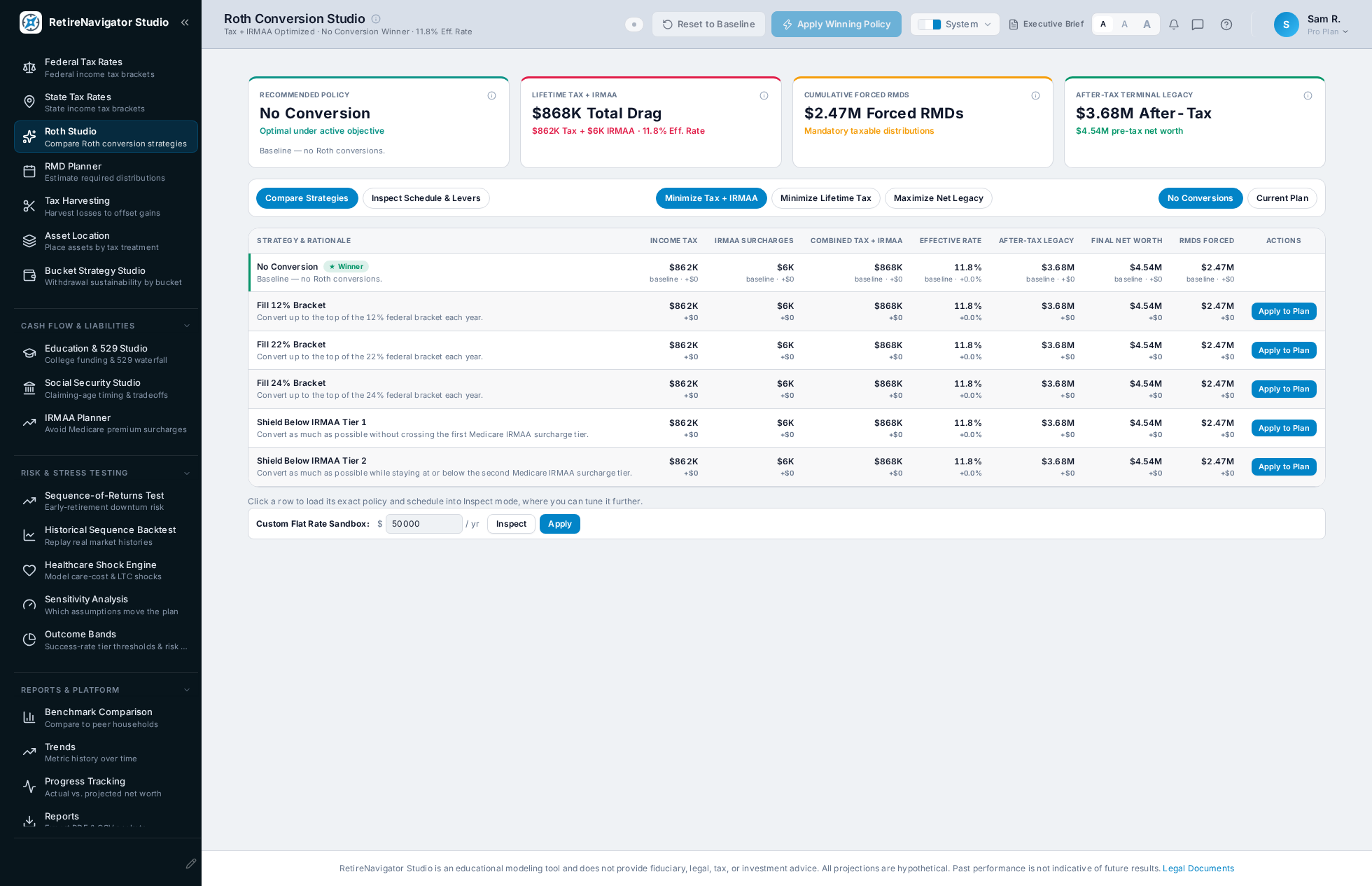Open Education & 529 Studio graduation cap icon
This screenshot has height=886, width=1372.
(x=29, y=354)
